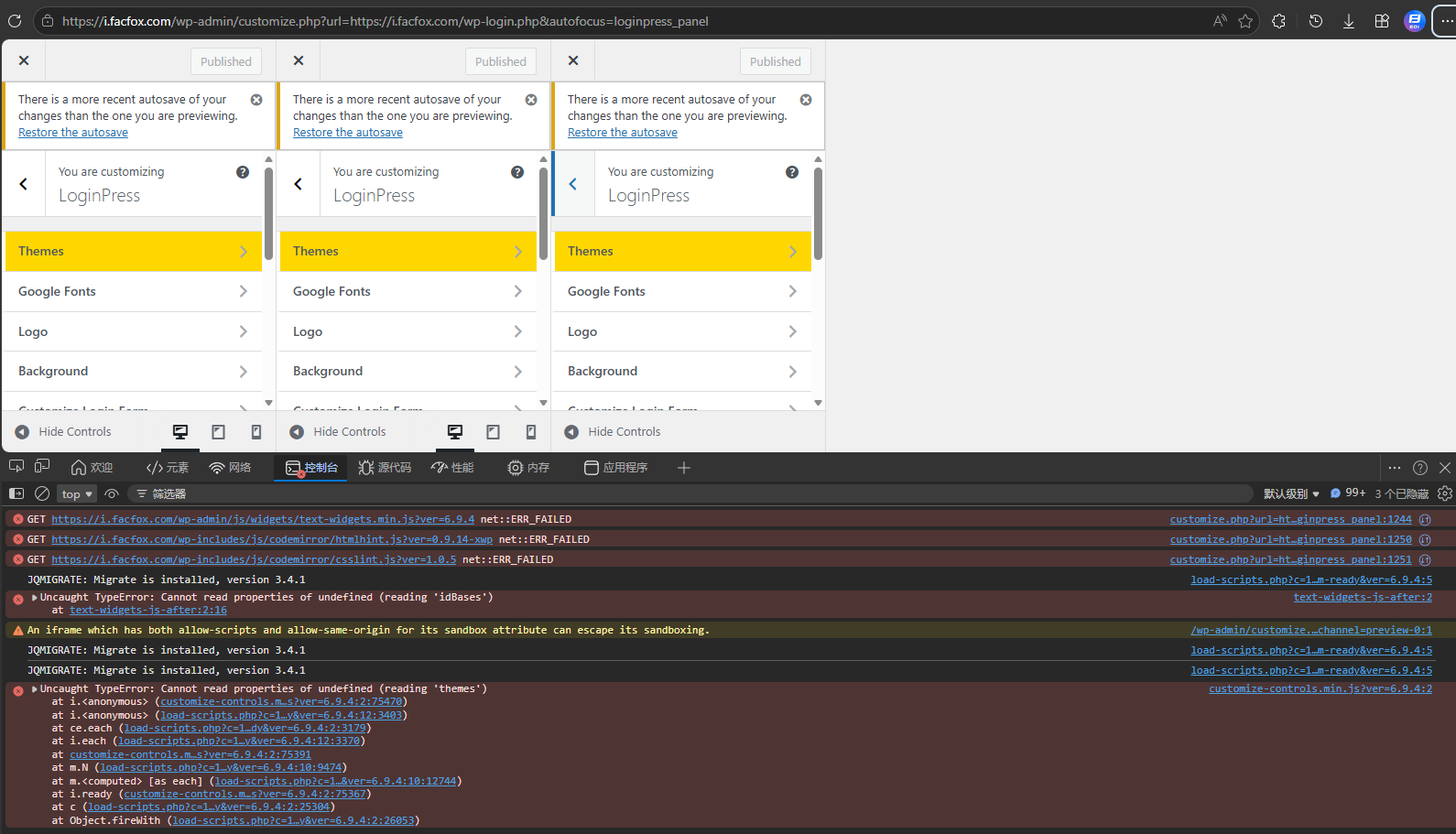Click the read aloud icon in the address bar

pyautogui.click(x=1220, y=21)
